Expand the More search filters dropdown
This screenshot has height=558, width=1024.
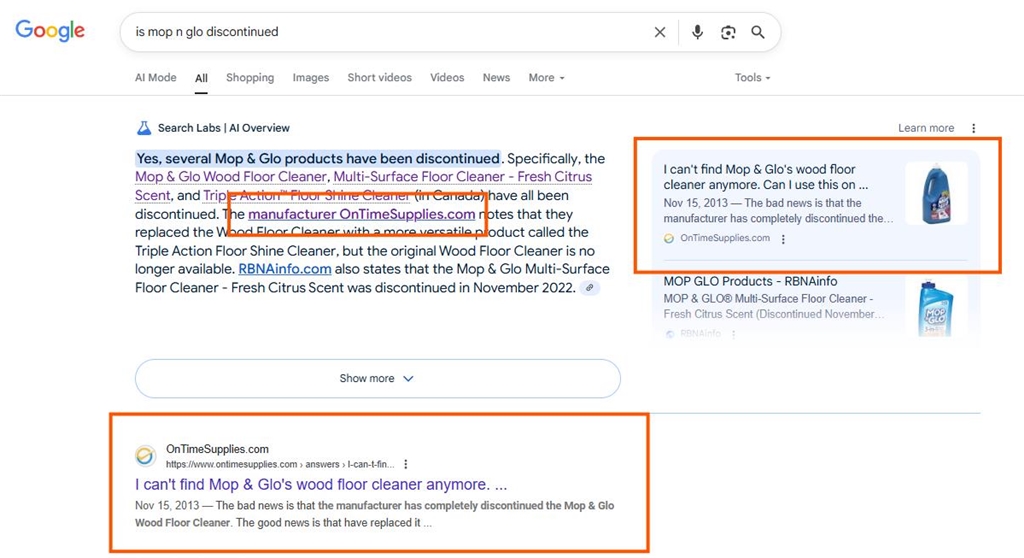(x=547, y=77)
